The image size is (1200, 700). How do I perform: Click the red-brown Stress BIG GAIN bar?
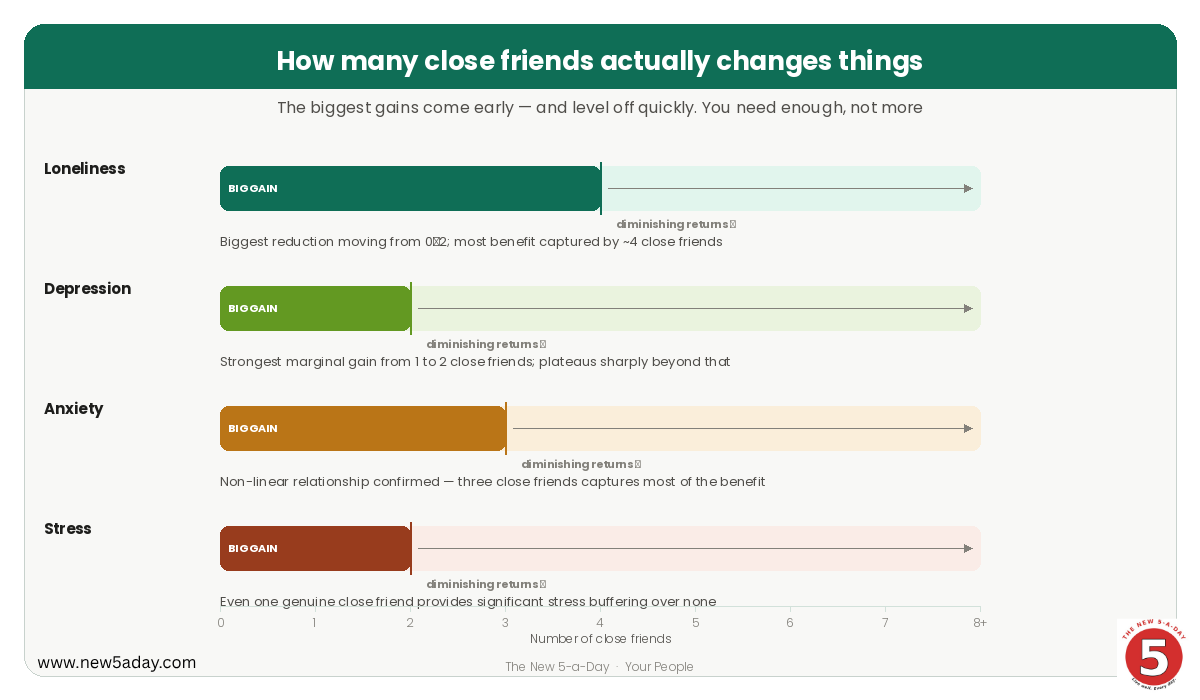315,548
